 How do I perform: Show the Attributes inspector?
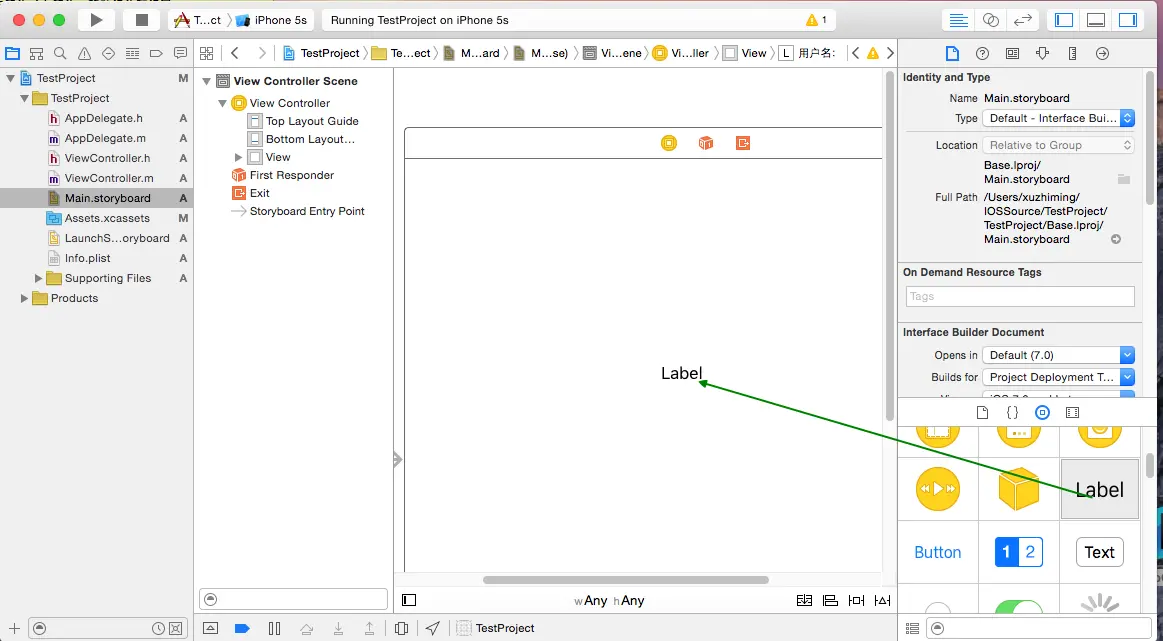click(x=1042, y=53)
